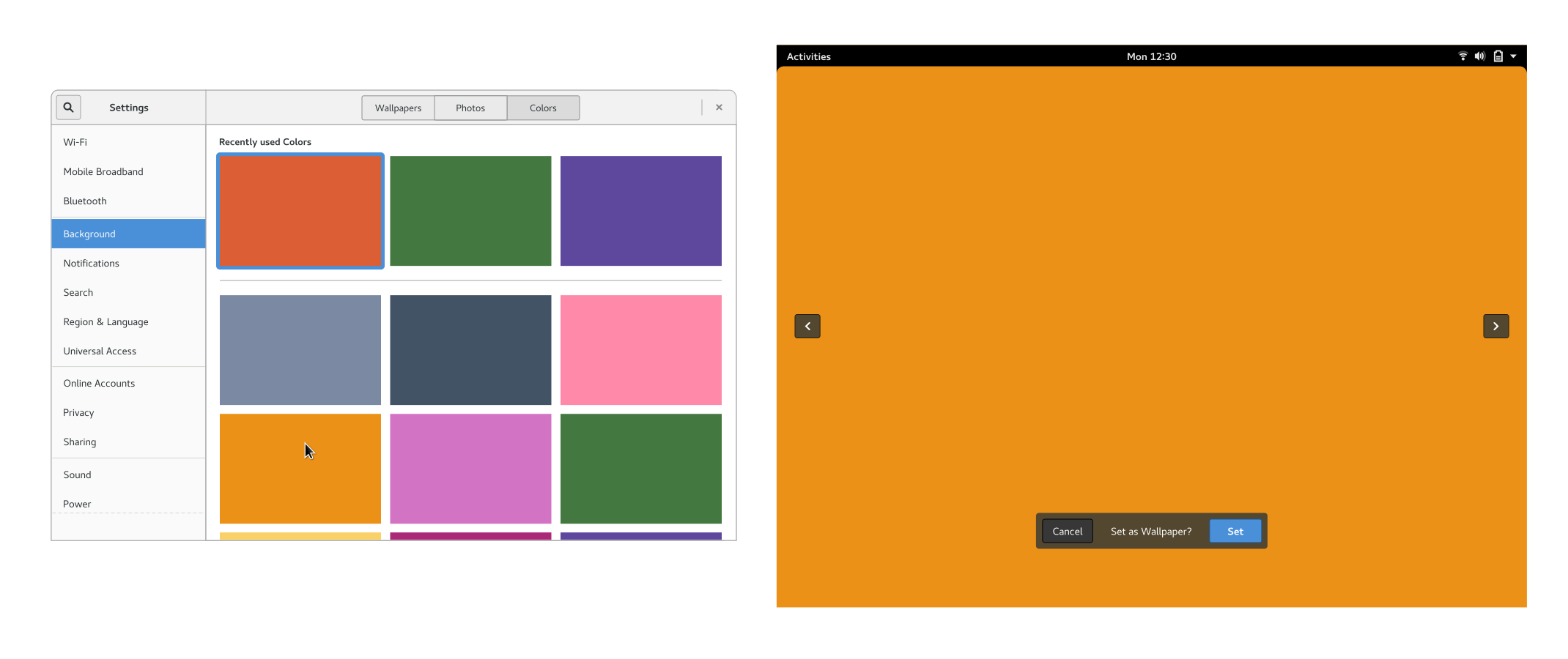This screenshot has width=1568, height=659.
Task: Select Background in the sidebar
Action: coord(128,234)
